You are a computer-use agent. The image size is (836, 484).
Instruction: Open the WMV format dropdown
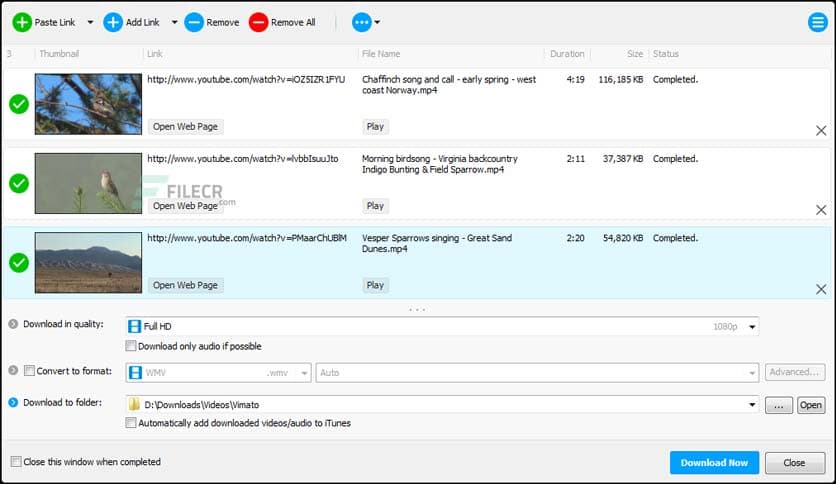coord(218,373)
